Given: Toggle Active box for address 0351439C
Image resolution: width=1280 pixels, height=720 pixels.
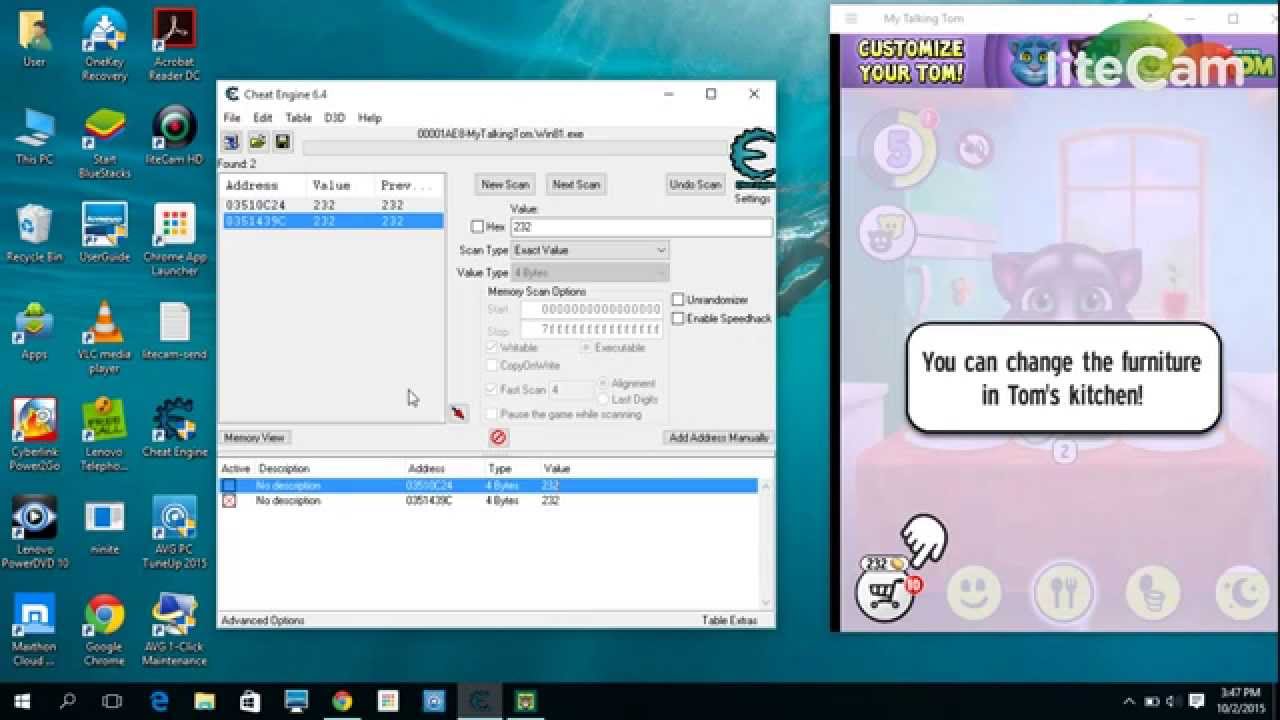Looking at the screenshot, I should [229, 500].
